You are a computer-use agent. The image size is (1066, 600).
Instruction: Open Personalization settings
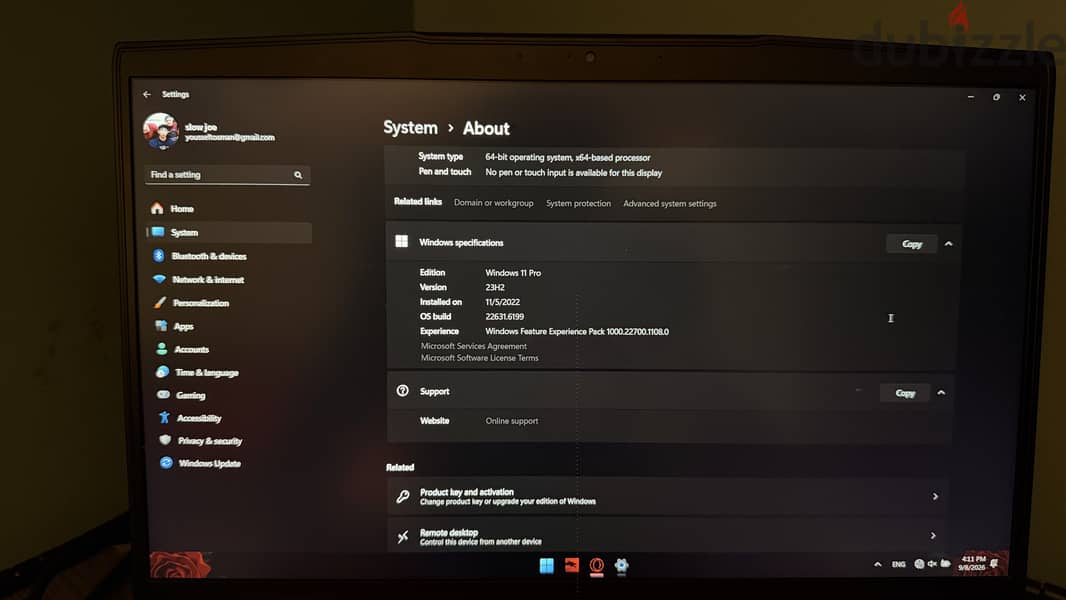pyautogui.click(x=229, y=303)
